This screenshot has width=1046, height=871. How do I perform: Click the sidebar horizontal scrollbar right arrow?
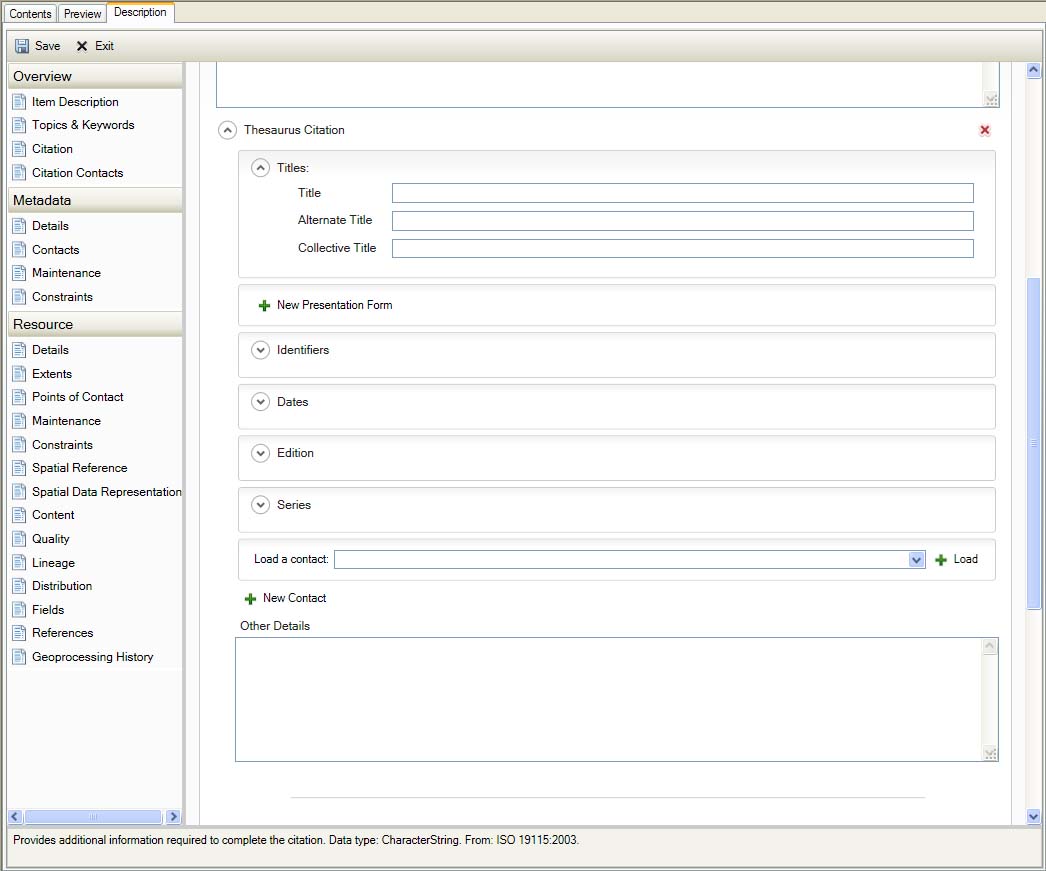173,817
